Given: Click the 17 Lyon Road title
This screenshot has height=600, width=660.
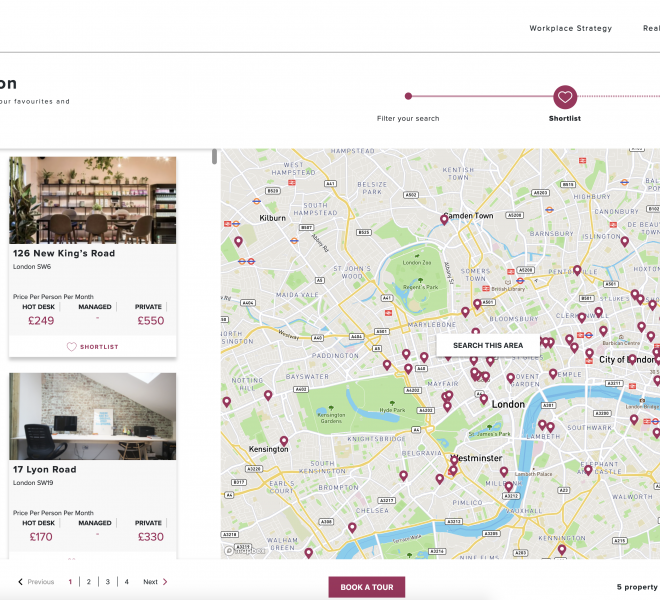Looking at the screenshot, I should [x=45, y=469].
